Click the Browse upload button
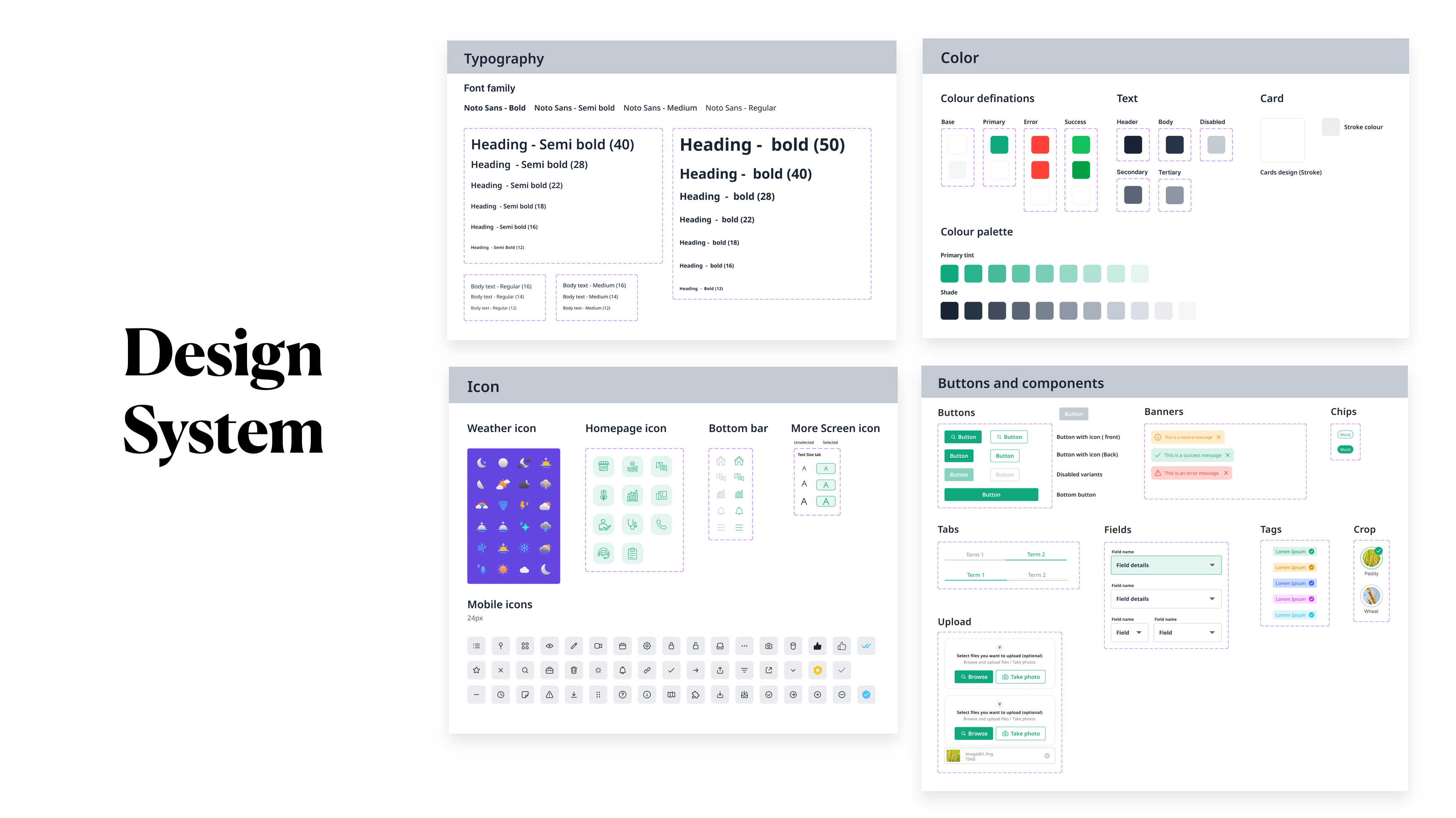 (x=973, y=677)
